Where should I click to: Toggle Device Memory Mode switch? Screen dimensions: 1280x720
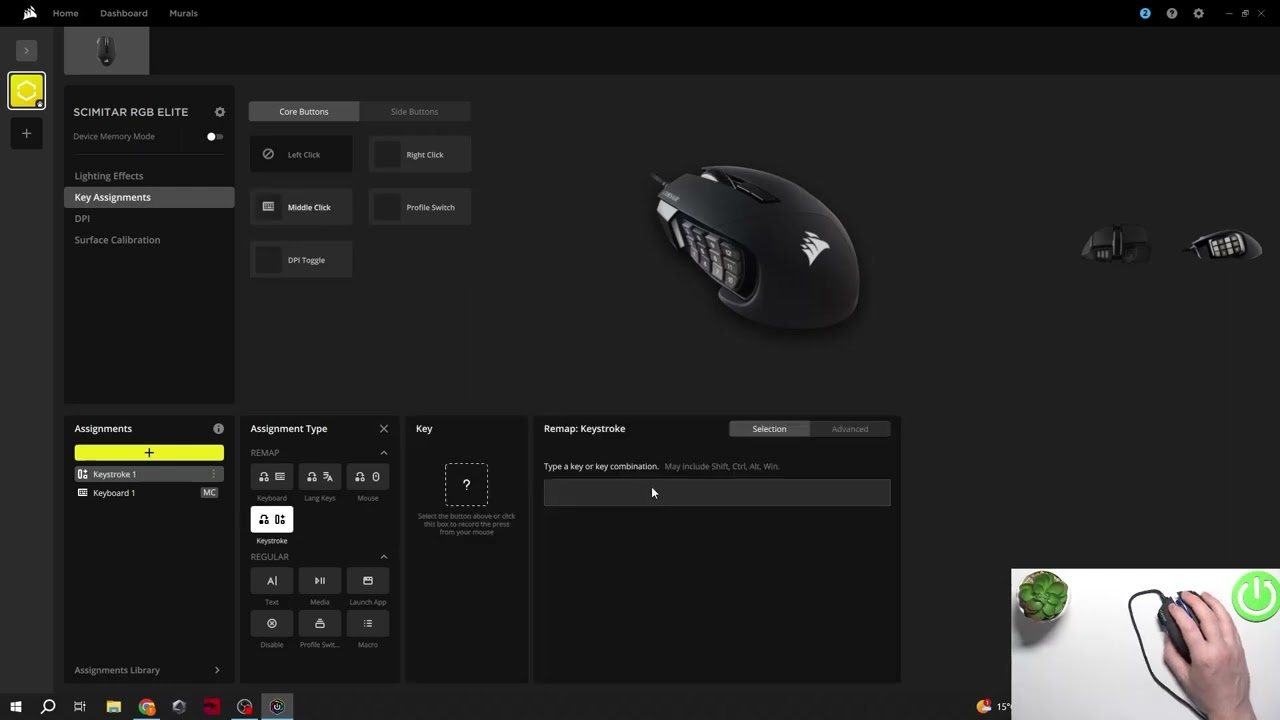[215, 136]
